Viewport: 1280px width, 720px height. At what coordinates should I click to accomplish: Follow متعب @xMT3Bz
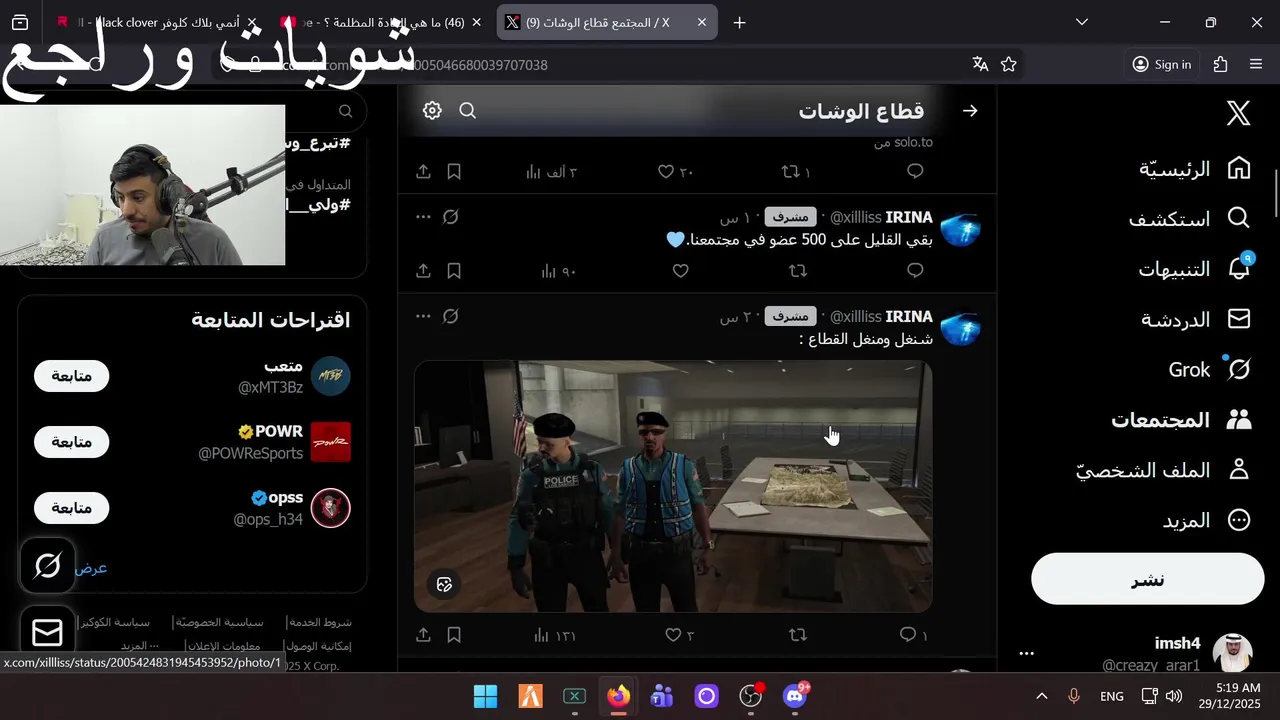point(71,376)
